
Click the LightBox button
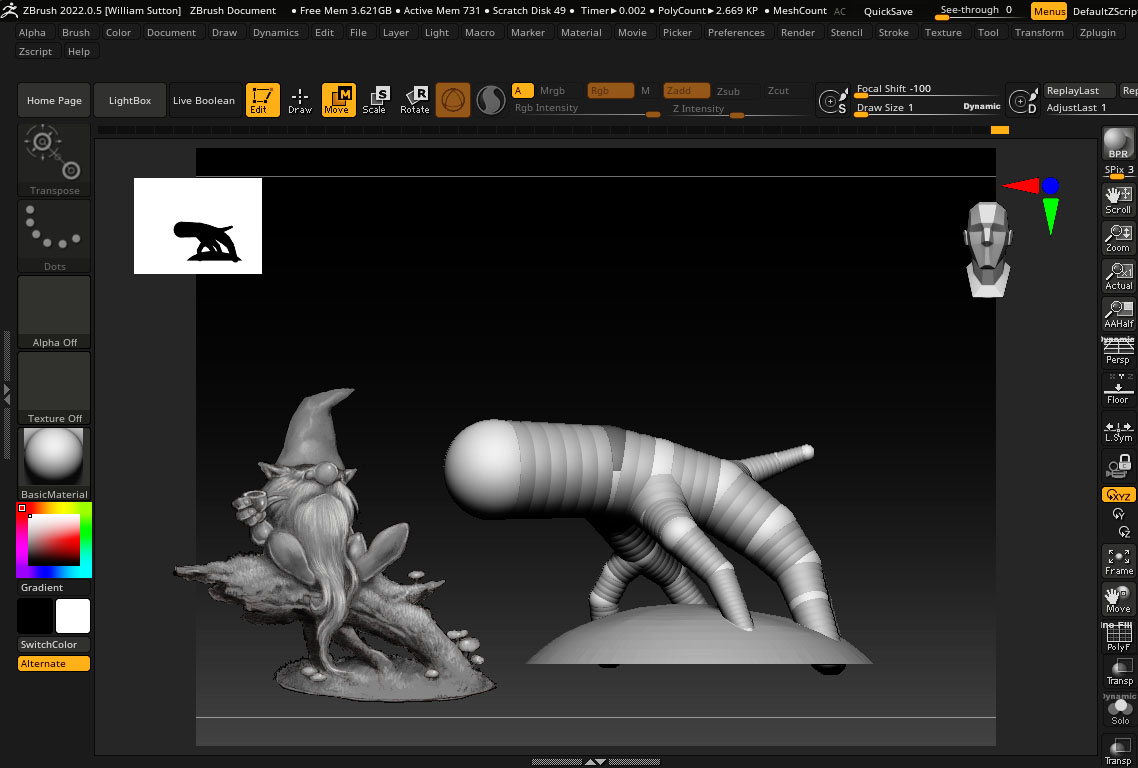tap(130, 100)
